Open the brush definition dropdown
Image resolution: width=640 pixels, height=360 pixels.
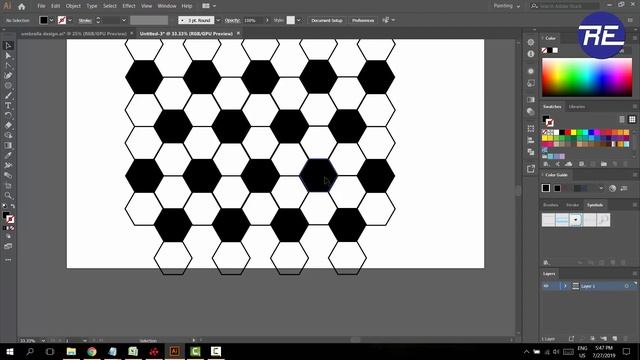(218, 20)
